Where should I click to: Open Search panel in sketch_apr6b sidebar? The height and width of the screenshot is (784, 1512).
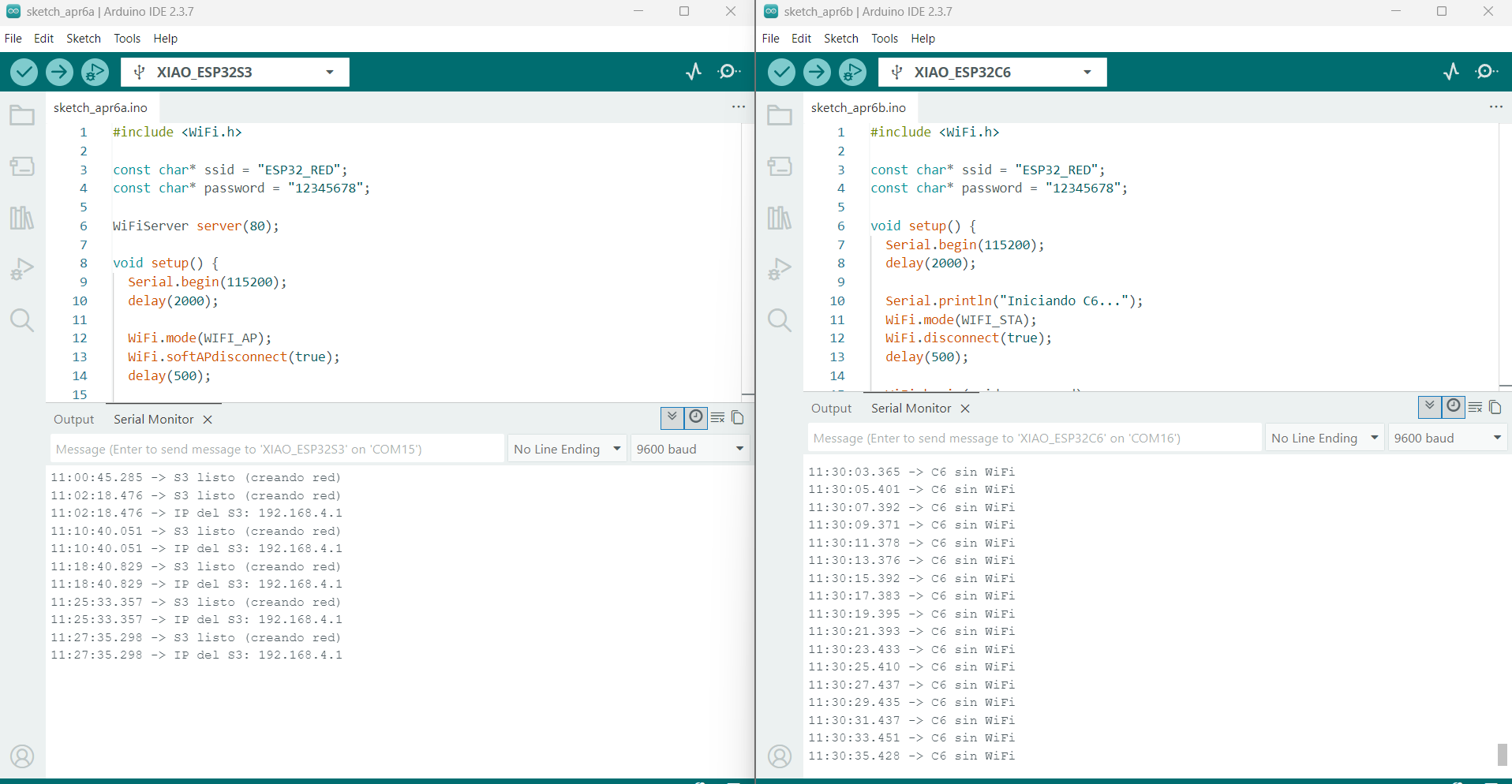click(x=780, y=320)
